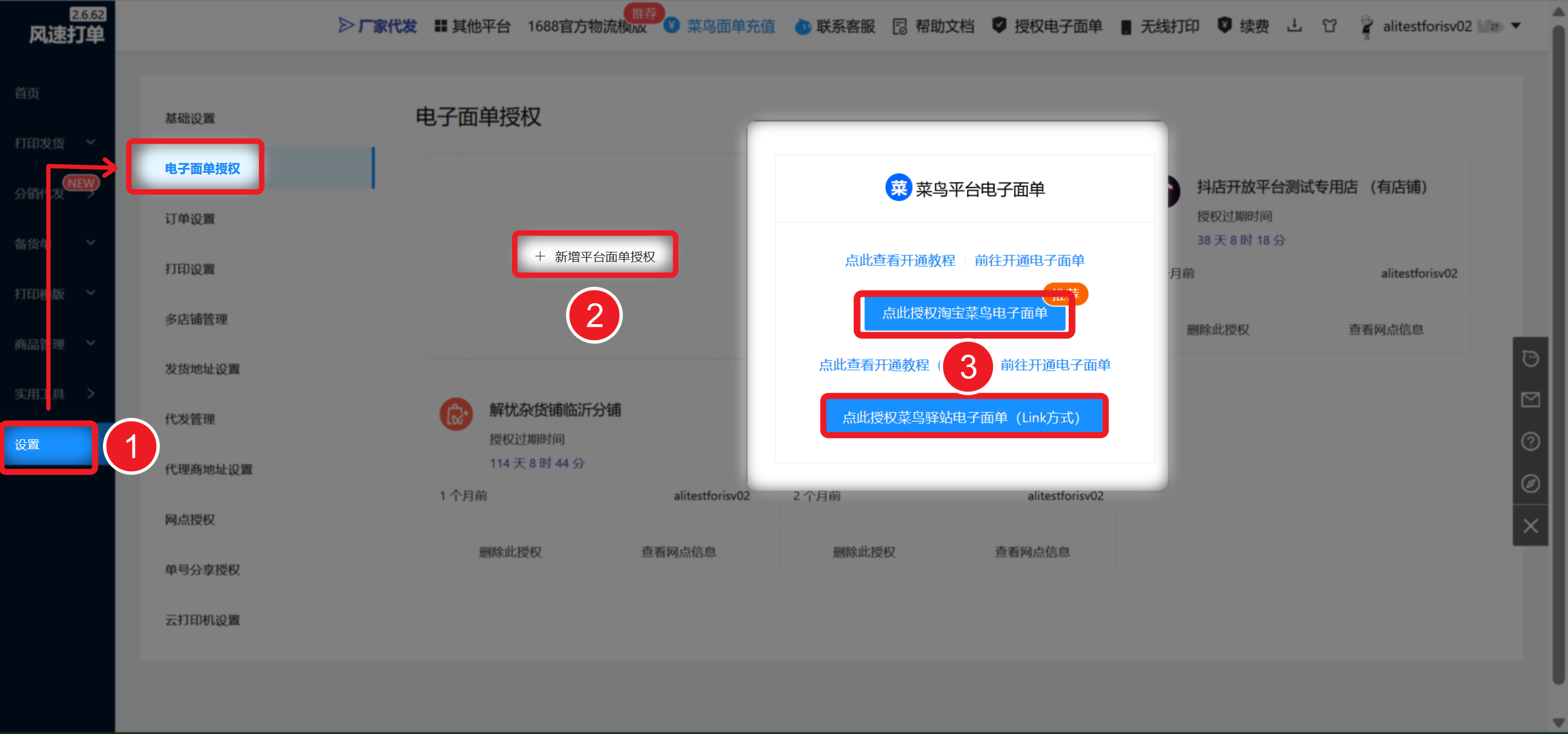The height and width of the screenshot is (734, 1568).
Task: Click 查看网点信息 under 解忧杂货铺临沂分铺
Action: point(679,552)
